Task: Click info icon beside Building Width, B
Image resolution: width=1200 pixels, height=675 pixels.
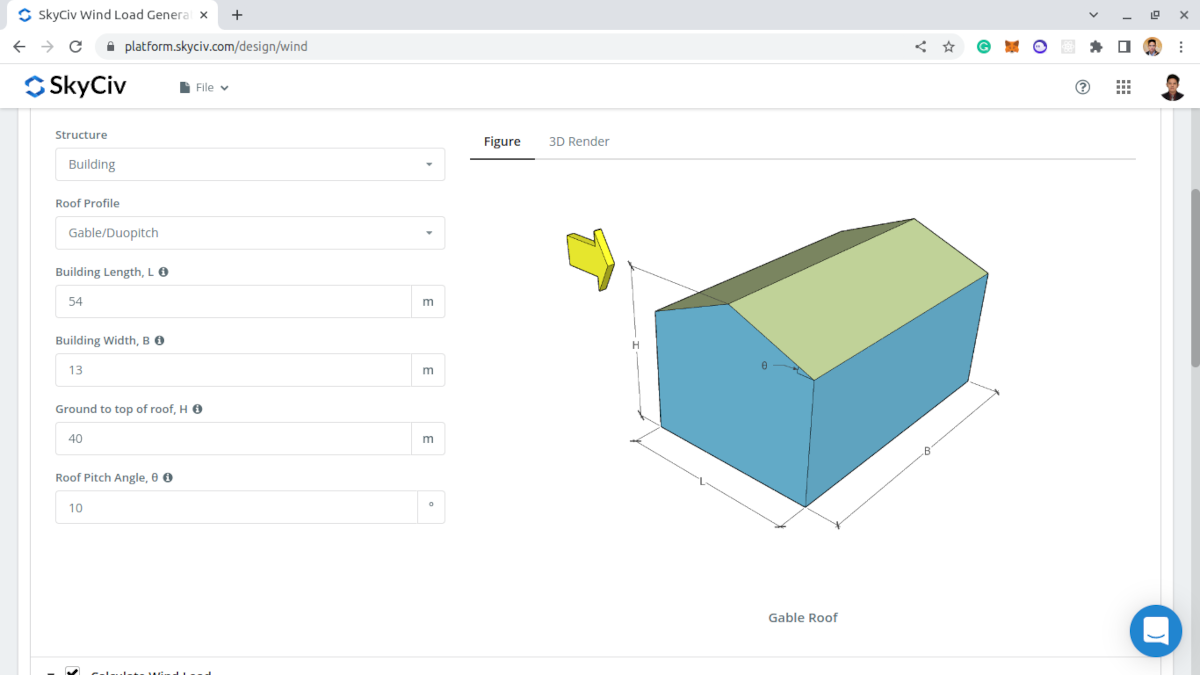Action: (x=159, y=341)
